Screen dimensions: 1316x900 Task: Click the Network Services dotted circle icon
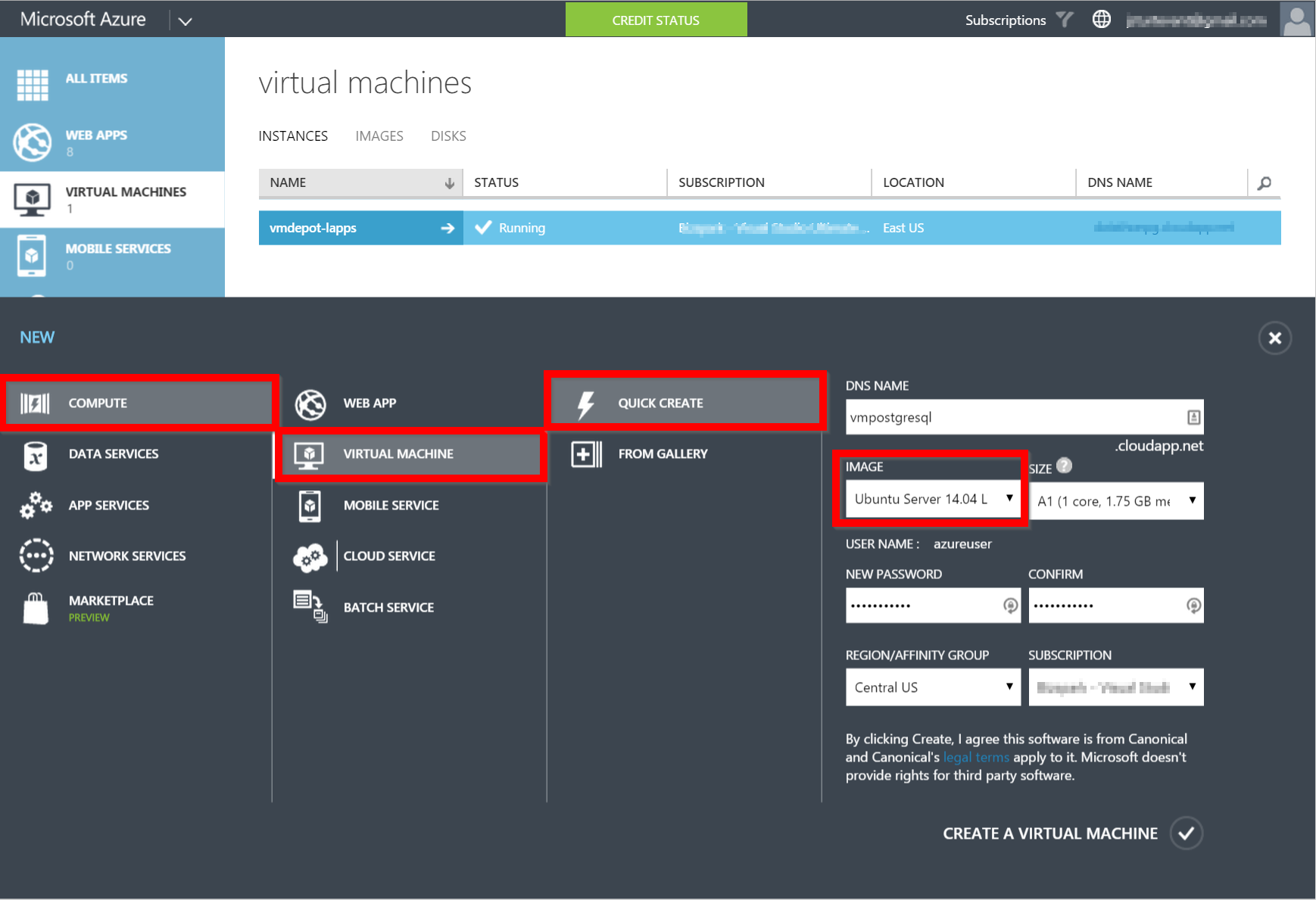point(36,556)
